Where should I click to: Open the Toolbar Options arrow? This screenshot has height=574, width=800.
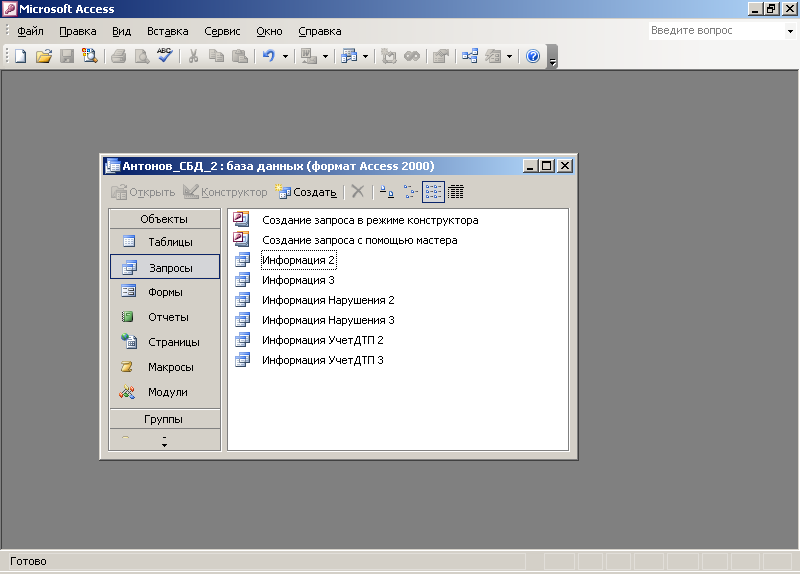point(552,57)
